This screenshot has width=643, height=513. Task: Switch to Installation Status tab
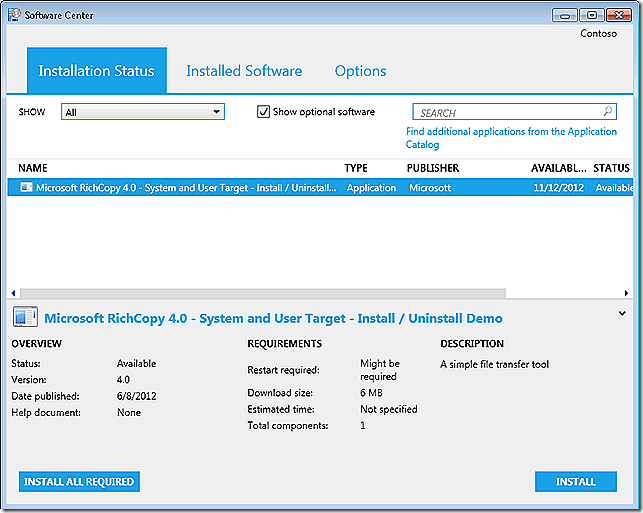click(x=97, y=71)
